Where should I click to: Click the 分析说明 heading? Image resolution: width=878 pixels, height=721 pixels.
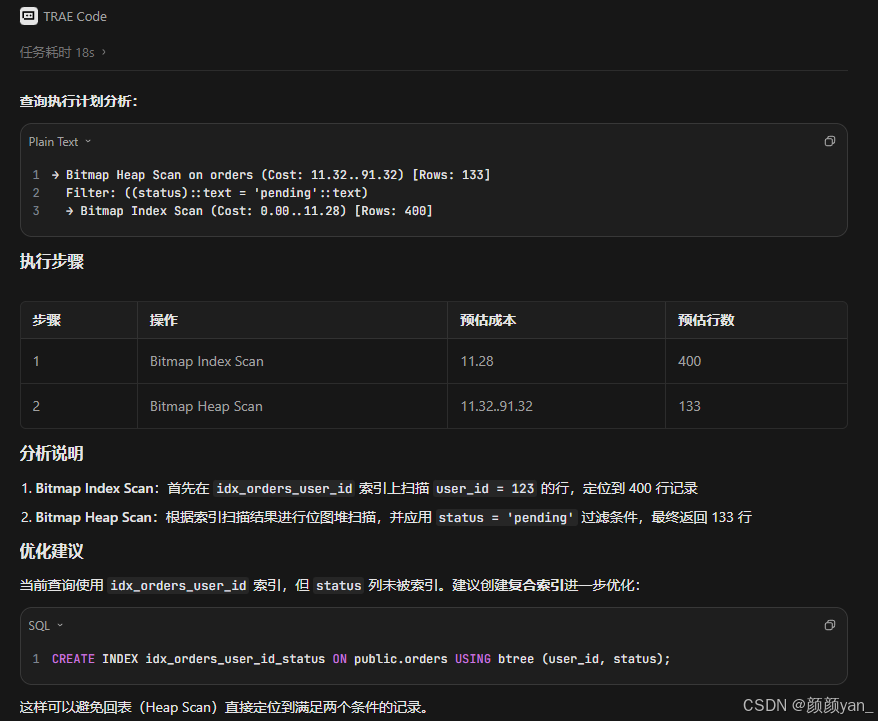52,453
